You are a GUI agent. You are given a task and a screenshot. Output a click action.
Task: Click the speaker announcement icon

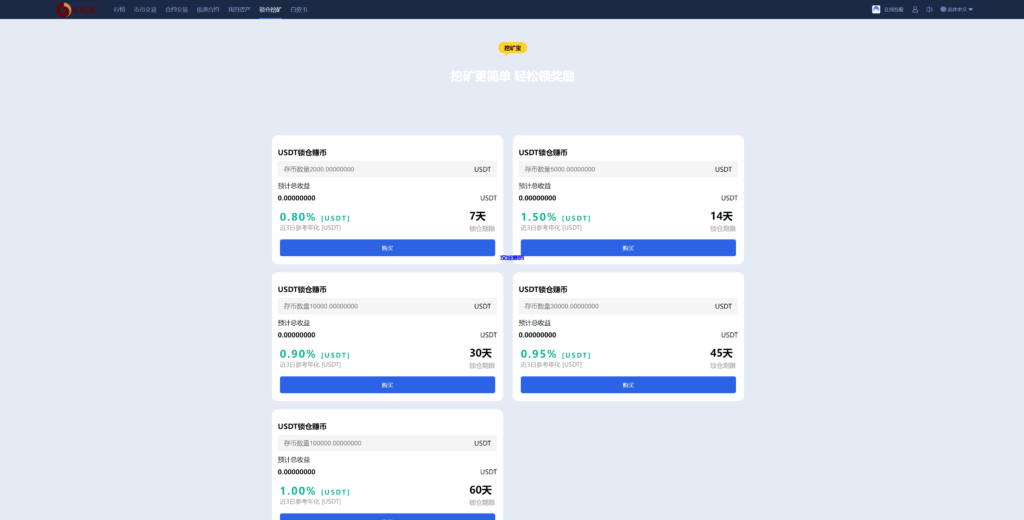click(929, 10)
